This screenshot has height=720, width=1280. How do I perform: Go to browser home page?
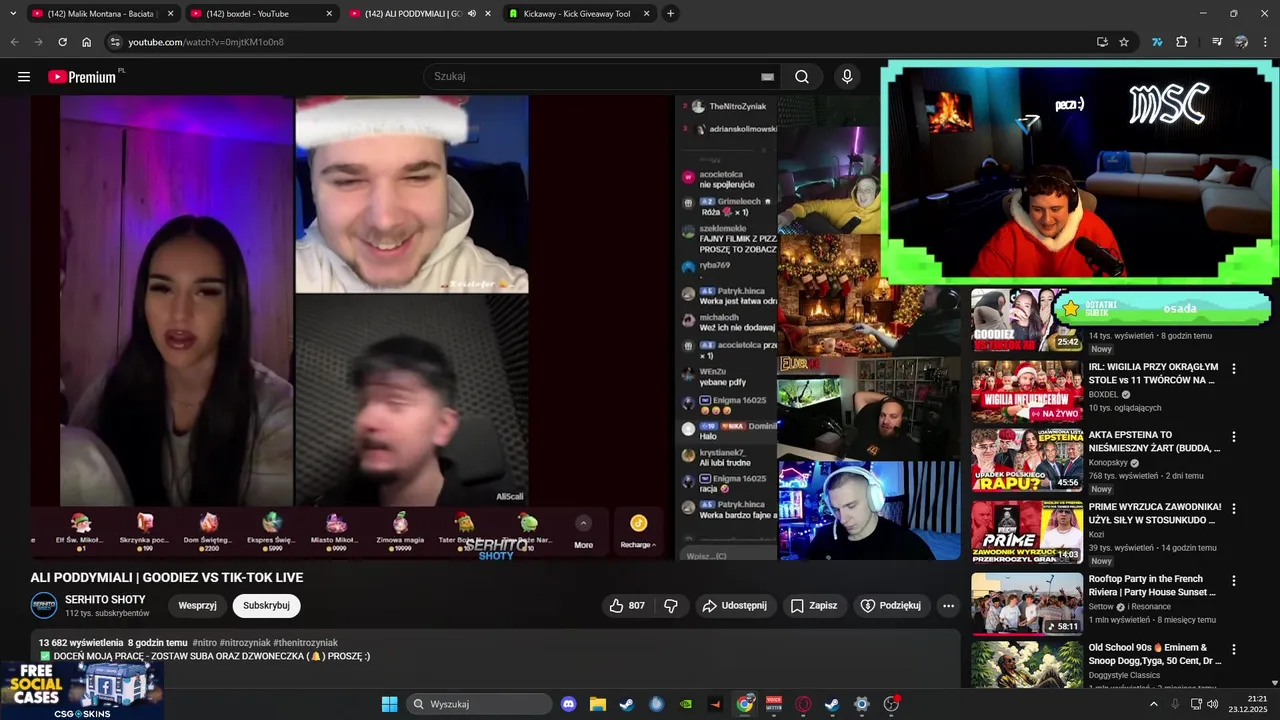(87, 42)
